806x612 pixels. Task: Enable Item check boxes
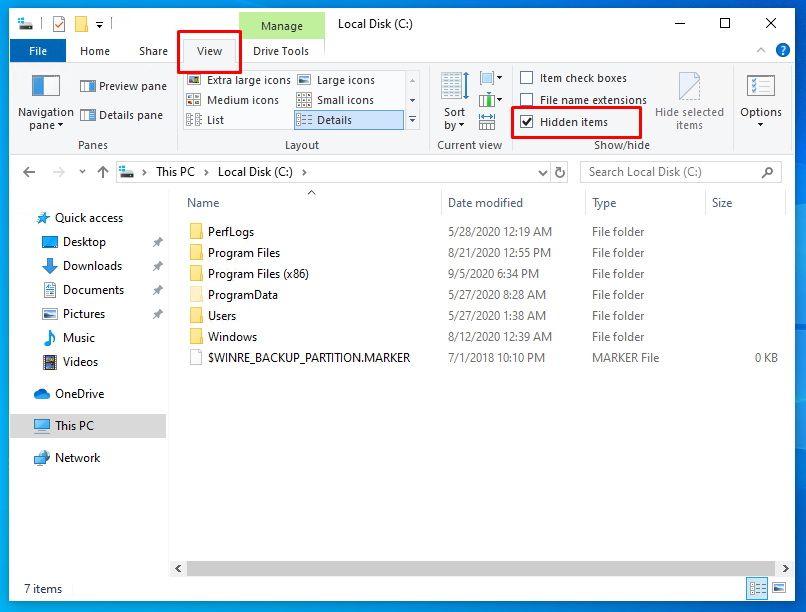click(526, 78)
